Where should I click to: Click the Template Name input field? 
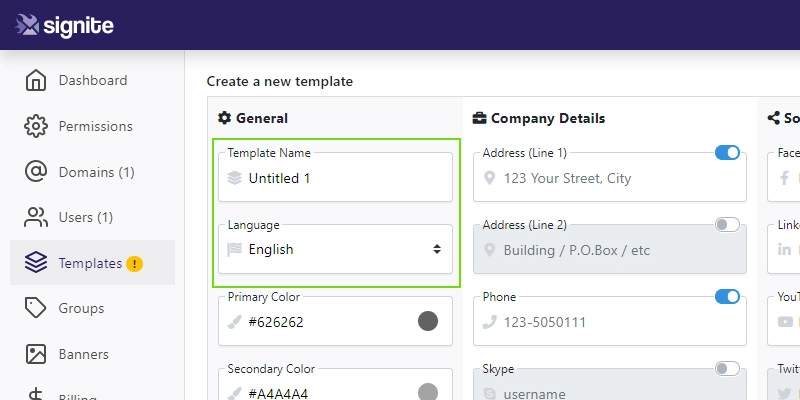[335, 177]
